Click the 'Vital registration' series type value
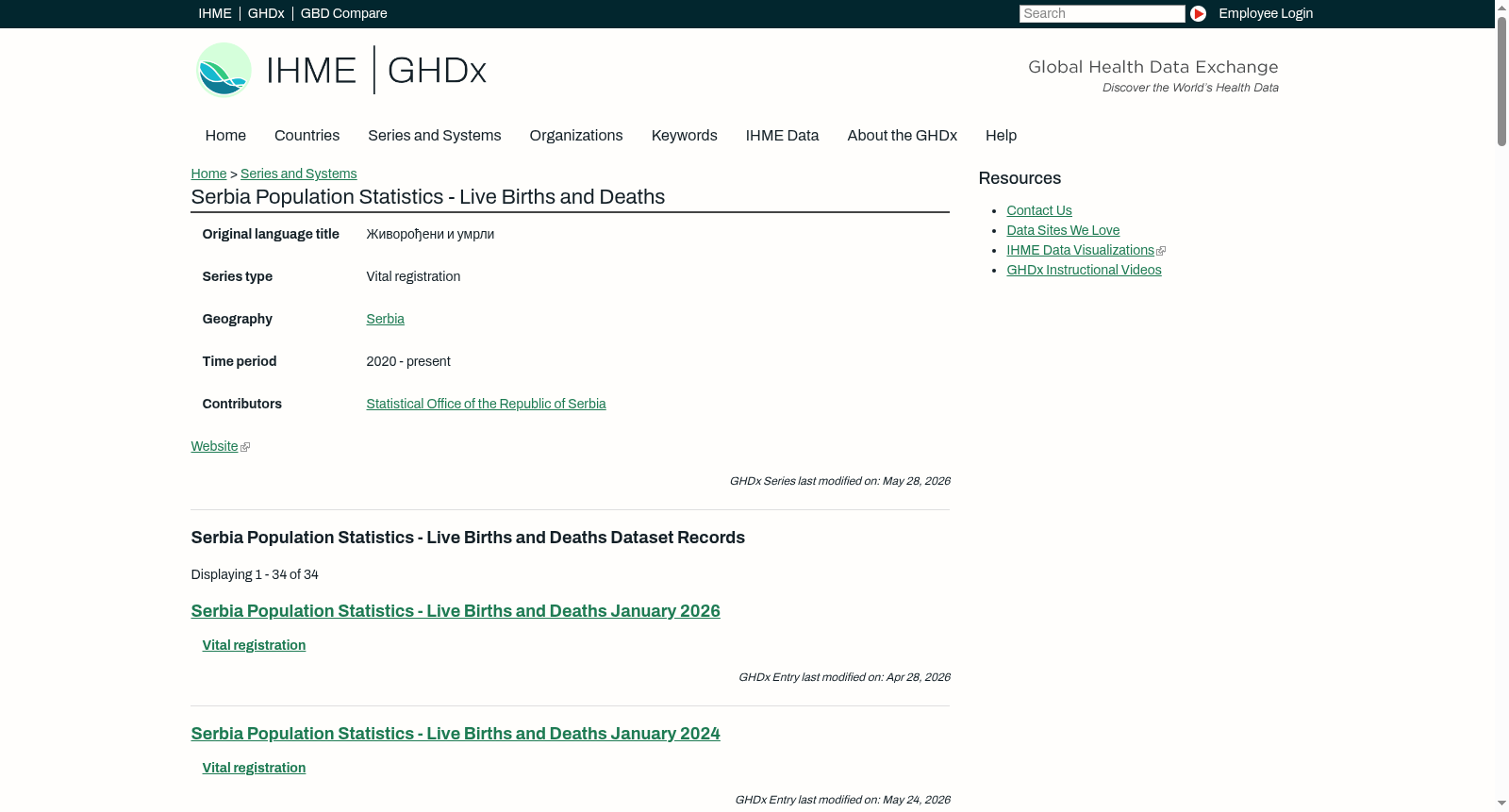Screen dimensions: 1509x812 pos(414,276)
